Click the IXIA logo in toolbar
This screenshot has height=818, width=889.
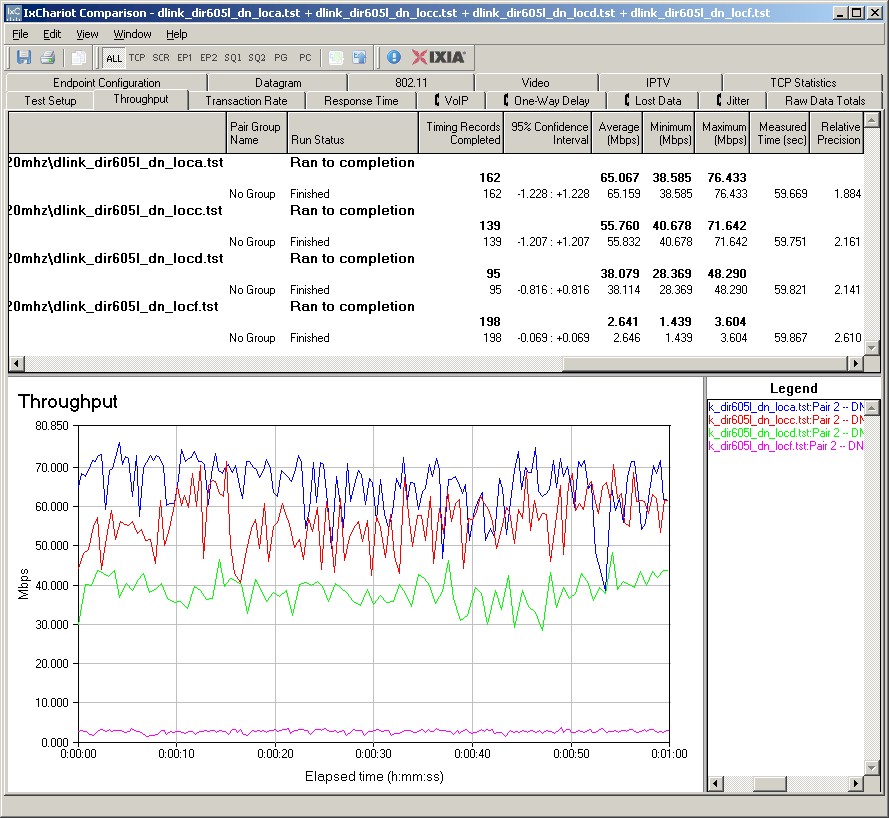point(438,57)
